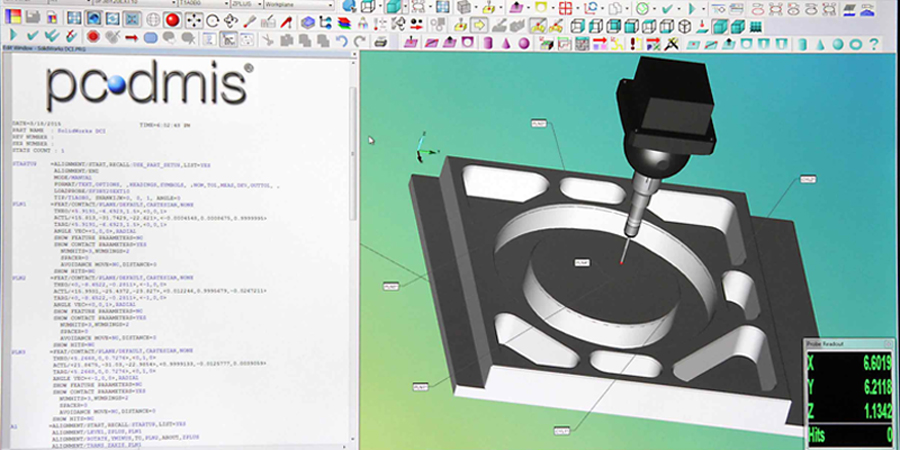Click the four-arrow translate mode icon

click(193, 20)
